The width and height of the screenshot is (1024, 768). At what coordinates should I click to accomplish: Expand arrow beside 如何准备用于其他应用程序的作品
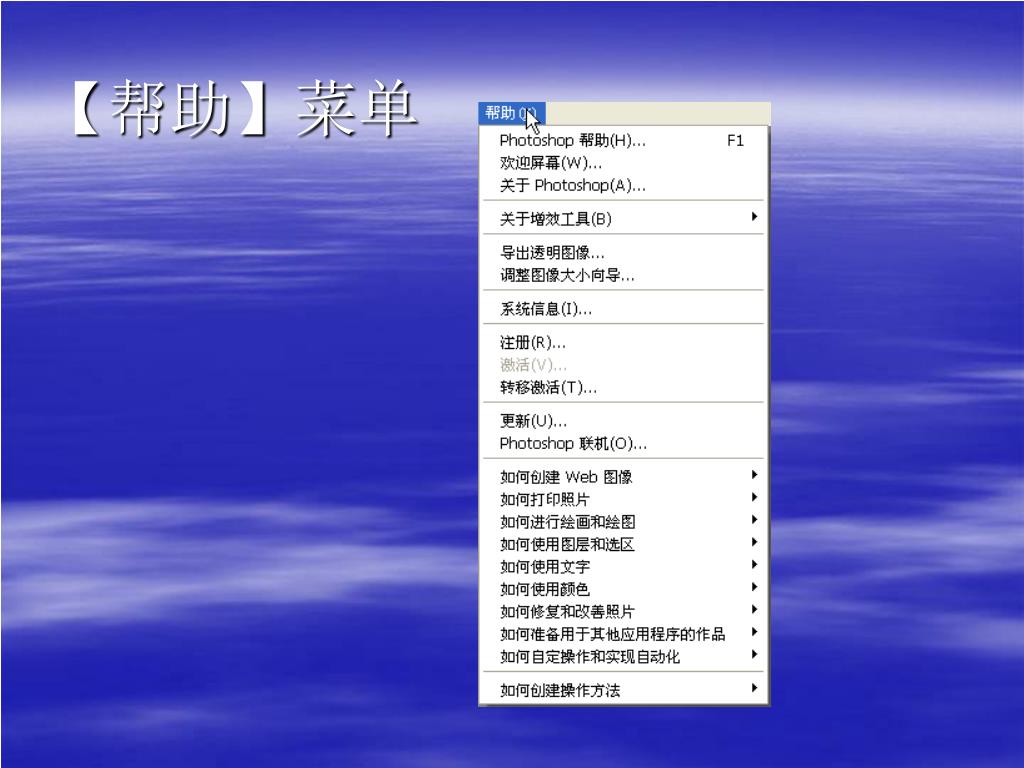754,632
